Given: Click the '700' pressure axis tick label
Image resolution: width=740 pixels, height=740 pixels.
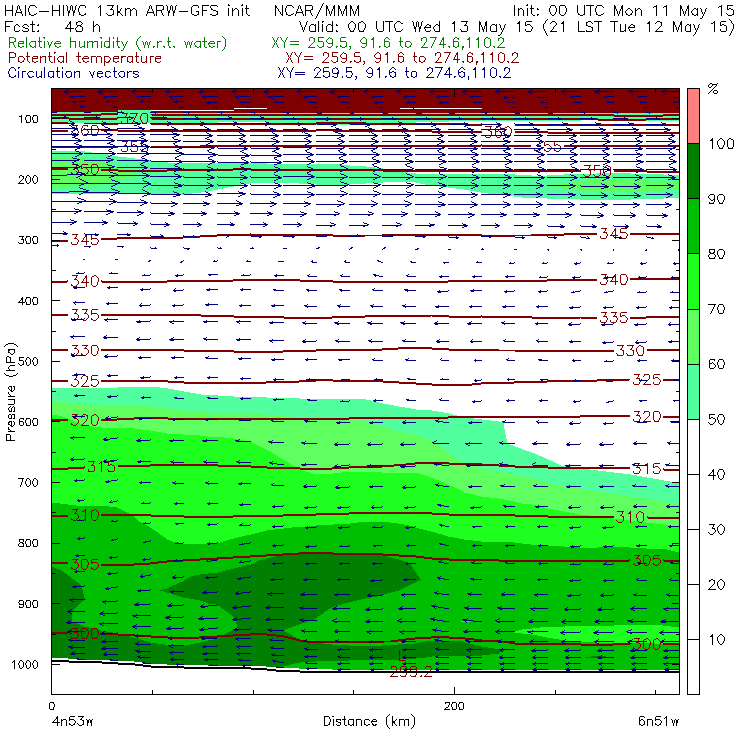Looking at the screenshot, I should click(28, 482).
